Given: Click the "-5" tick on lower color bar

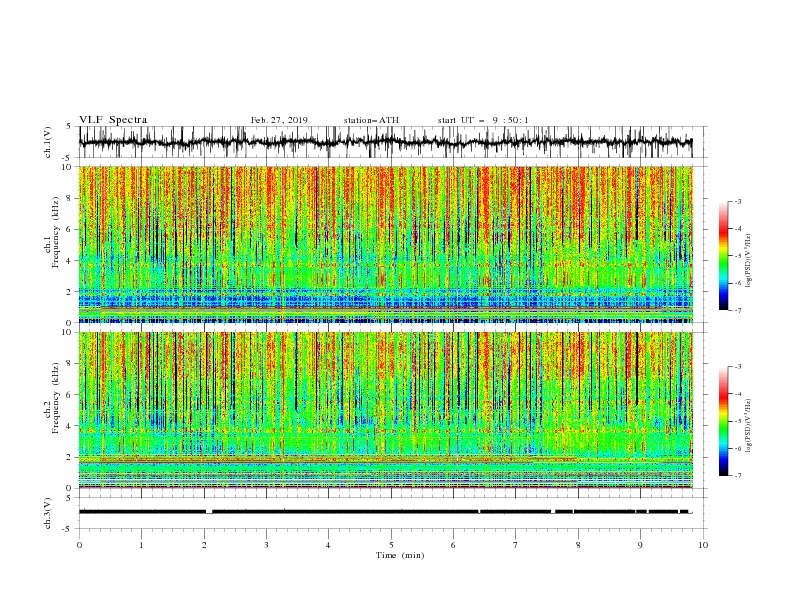Looking at the screenshot, I should coord(737,421).
